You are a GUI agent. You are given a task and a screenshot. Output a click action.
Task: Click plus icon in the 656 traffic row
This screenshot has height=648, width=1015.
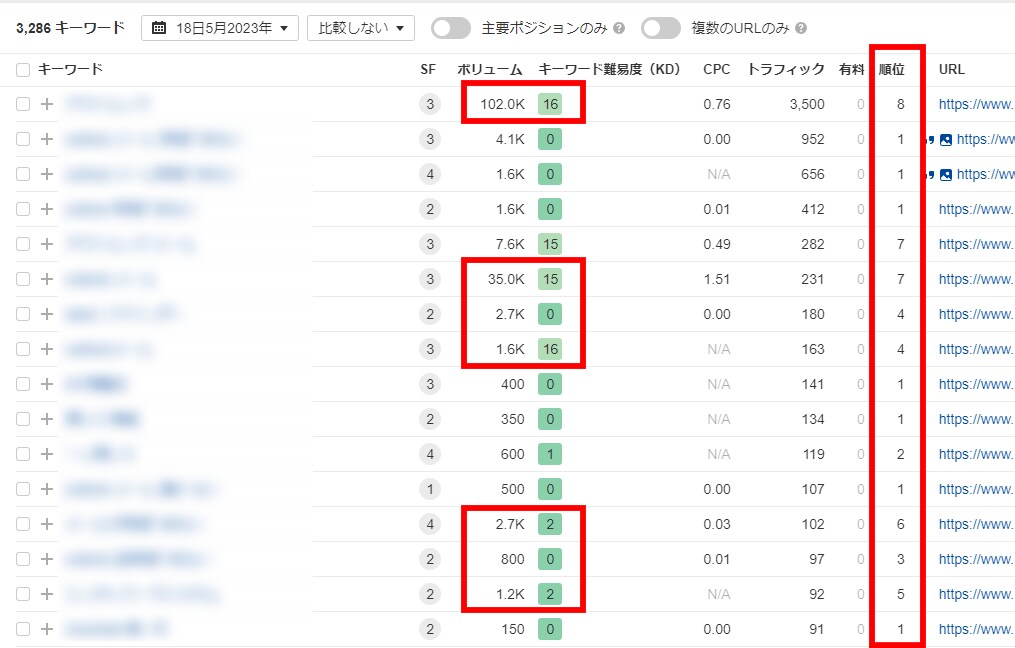point(47,173)
